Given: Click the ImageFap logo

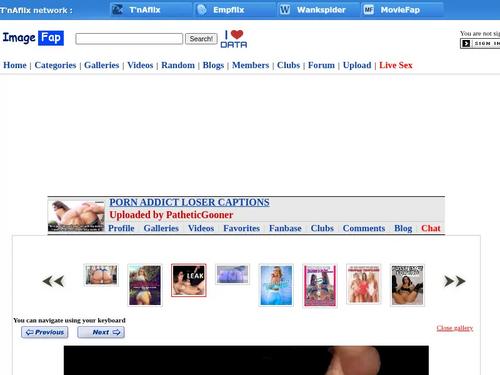Looking at the screenshot, I should tap(33, 38).
